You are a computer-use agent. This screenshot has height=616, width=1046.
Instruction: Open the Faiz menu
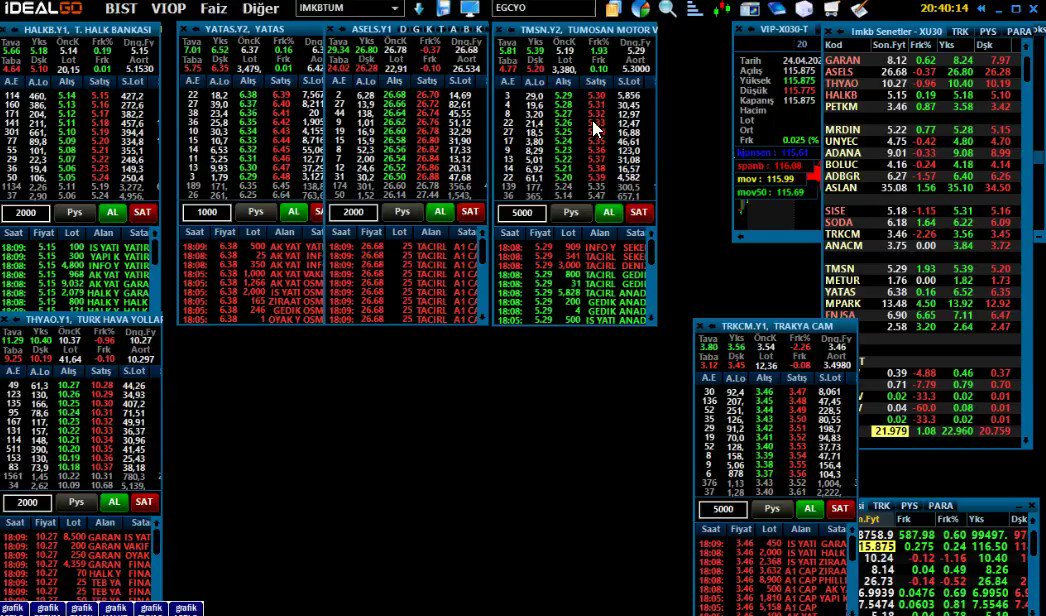[x=213, y=9]
